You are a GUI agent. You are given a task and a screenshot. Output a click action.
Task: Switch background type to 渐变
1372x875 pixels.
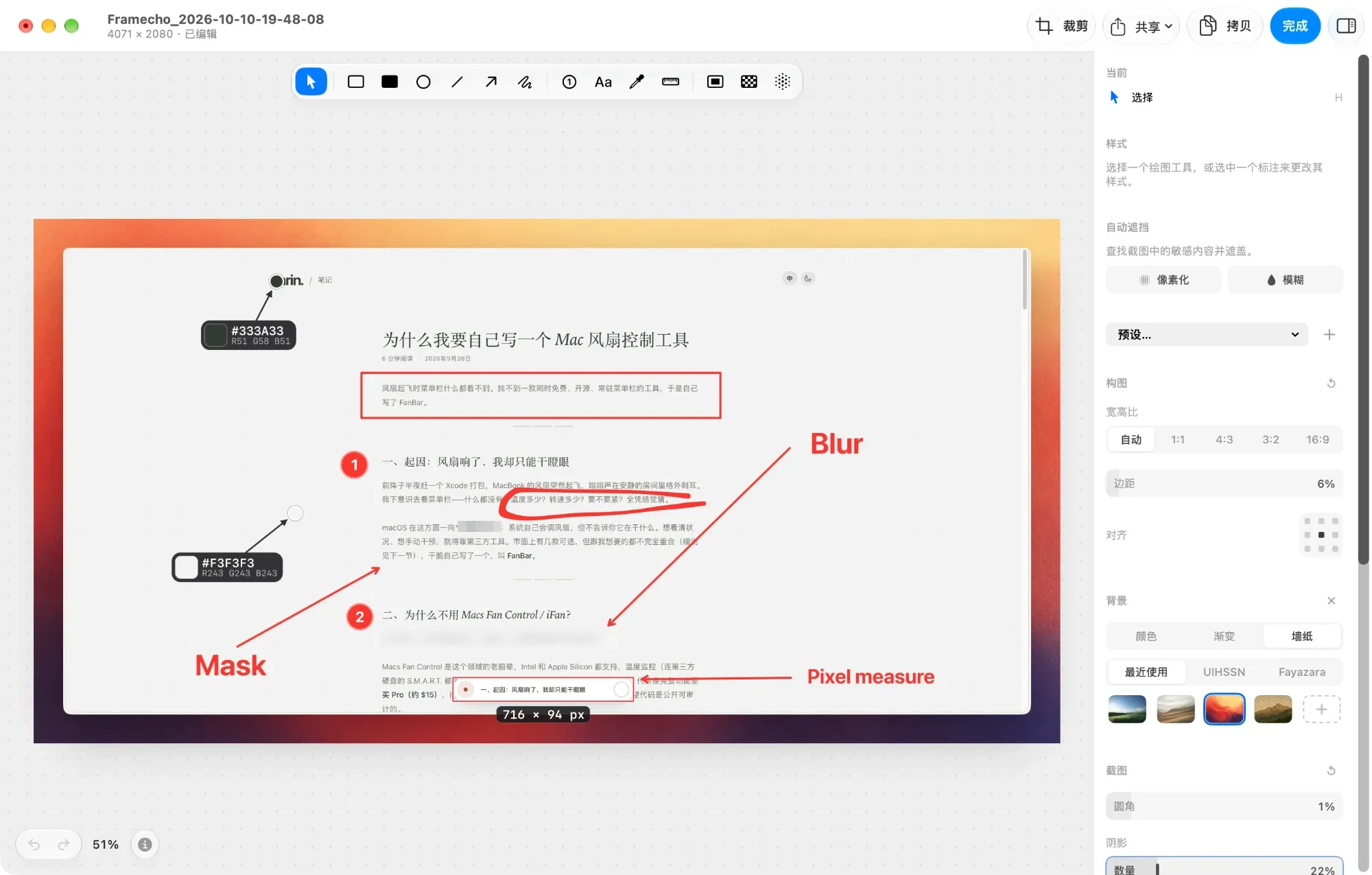[1225, 636]
